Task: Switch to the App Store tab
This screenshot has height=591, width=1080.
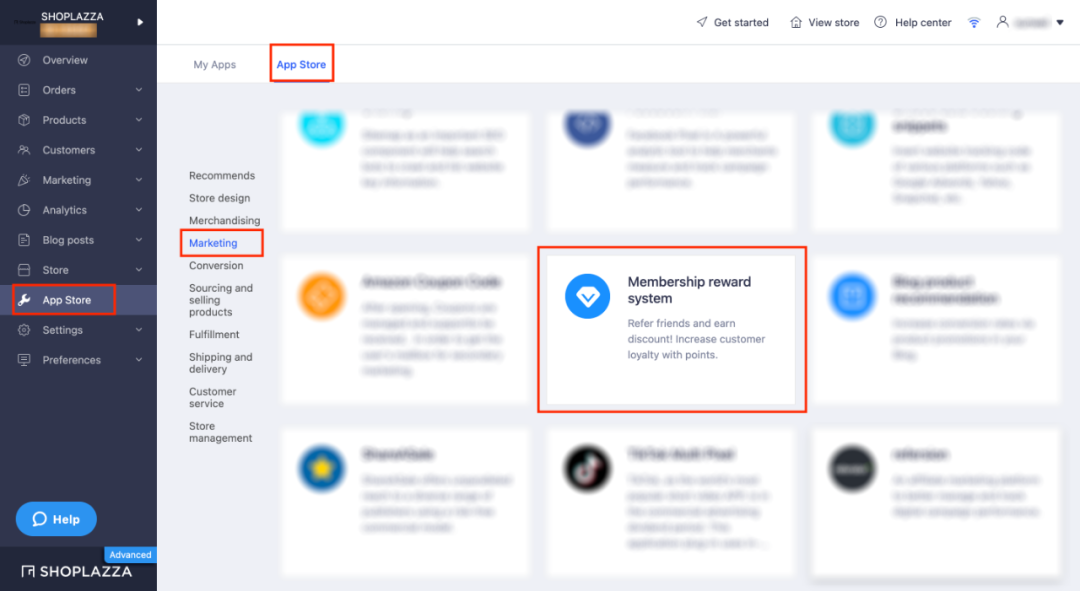Action: click(x=301, y=64)
